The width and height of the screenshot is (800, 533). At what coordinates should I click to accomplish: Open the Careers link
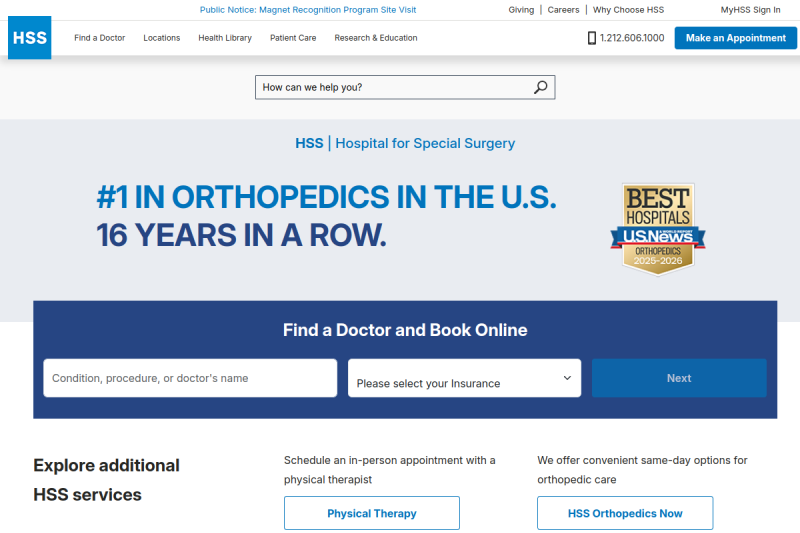pos(563,10)
